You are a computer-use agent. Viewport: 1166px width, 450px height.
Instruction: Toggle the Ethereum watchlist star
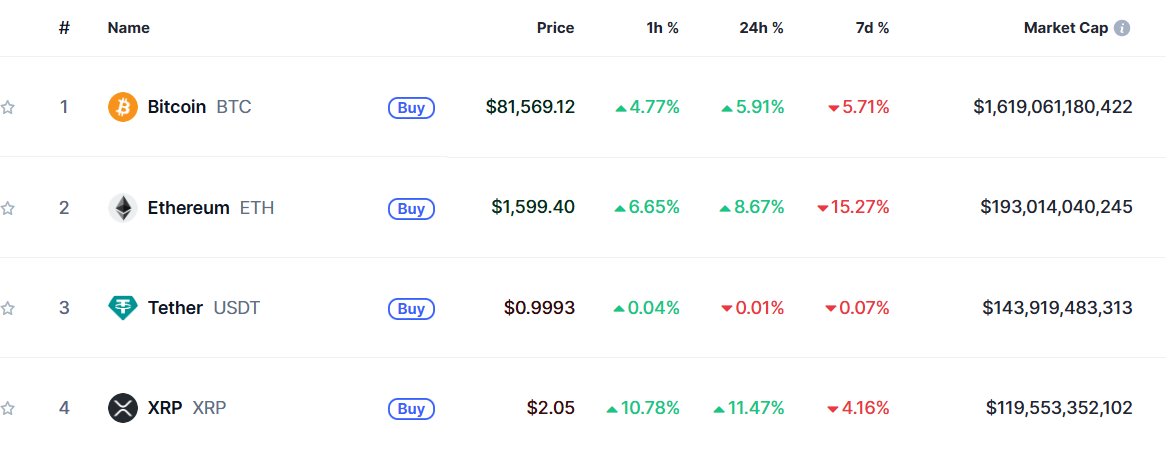click(7, 208)
